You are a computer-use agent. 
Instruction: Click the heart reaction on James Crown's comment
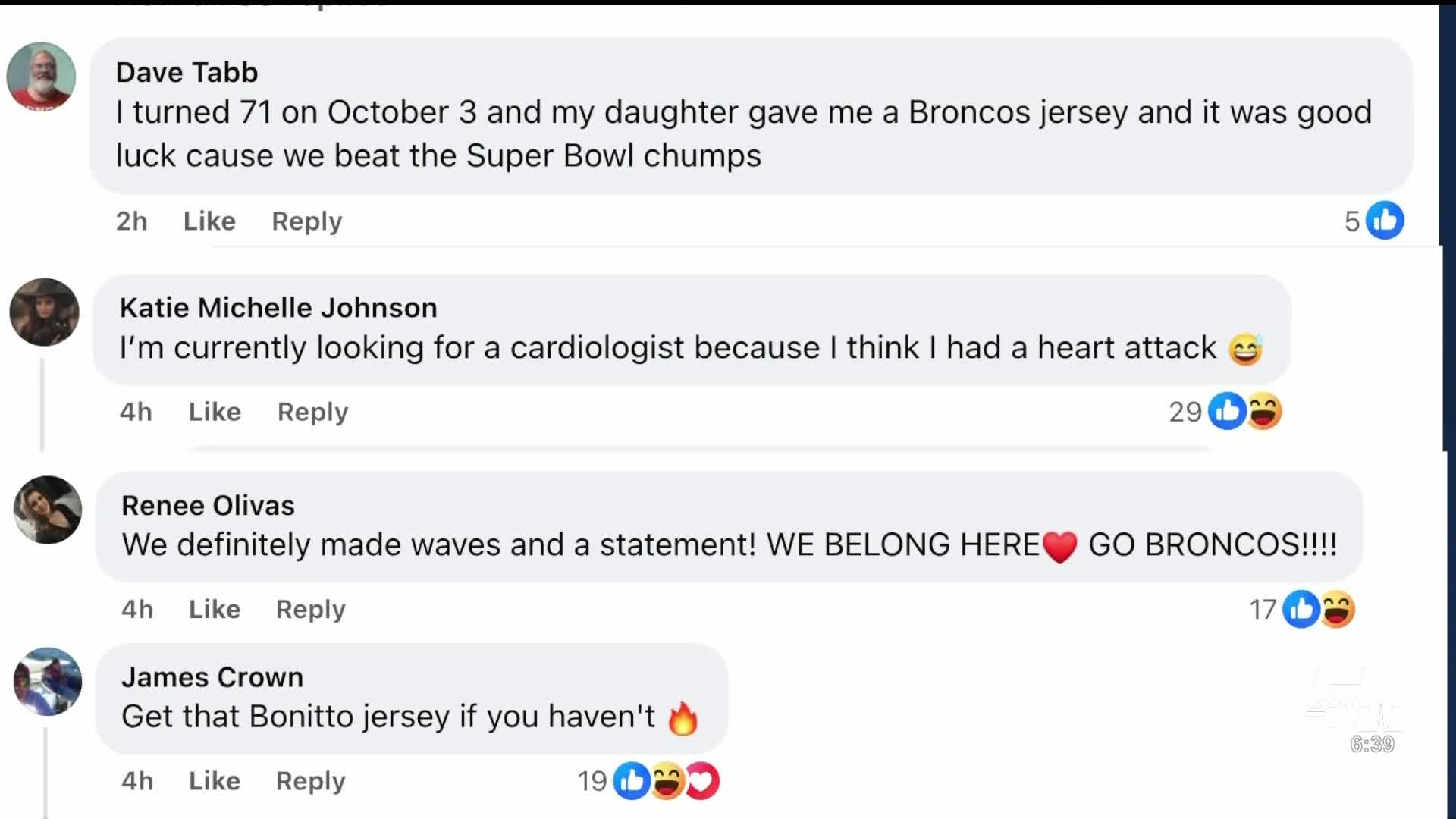pos(703,781)
